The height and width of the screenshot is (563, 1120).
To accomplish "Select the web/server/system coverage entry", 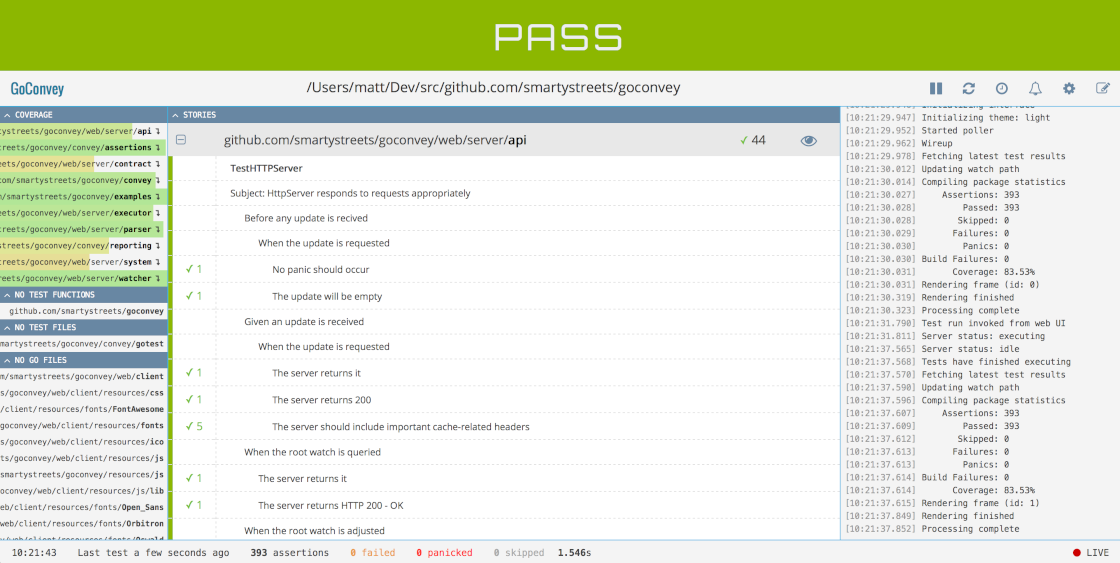I will pos(76,262).
